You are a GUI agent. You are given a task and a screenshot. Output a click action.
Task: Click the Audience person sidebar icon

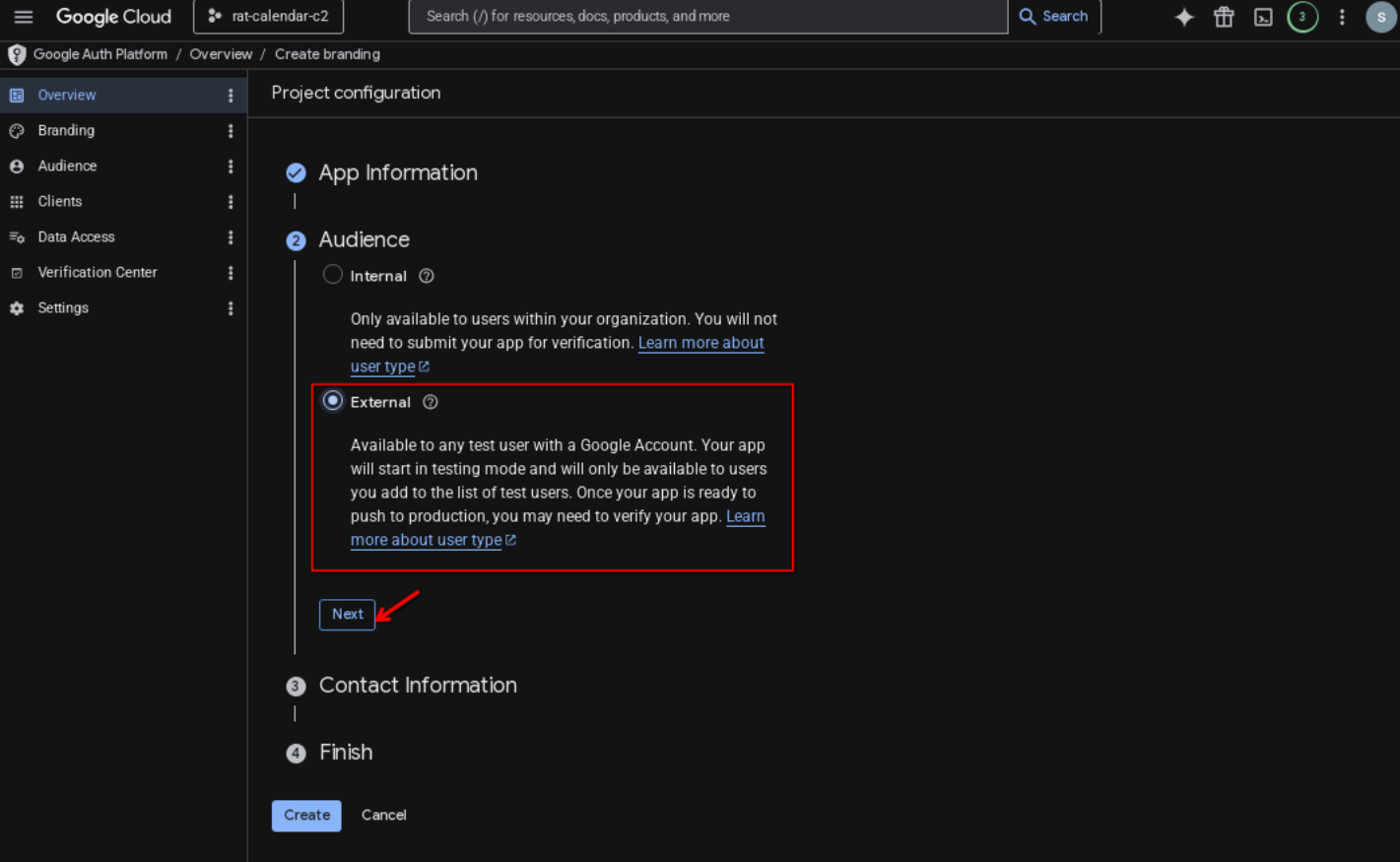click(x=17, y=166)
